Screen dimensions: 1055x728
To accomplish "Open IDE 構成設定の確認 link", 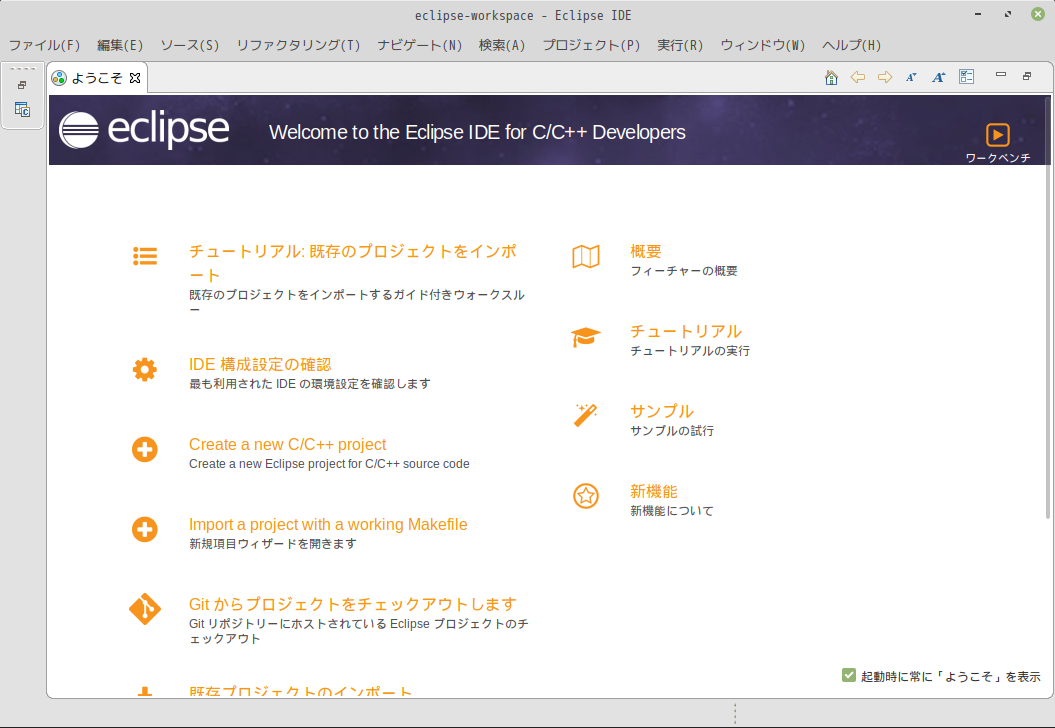I will tap(260, 365).
